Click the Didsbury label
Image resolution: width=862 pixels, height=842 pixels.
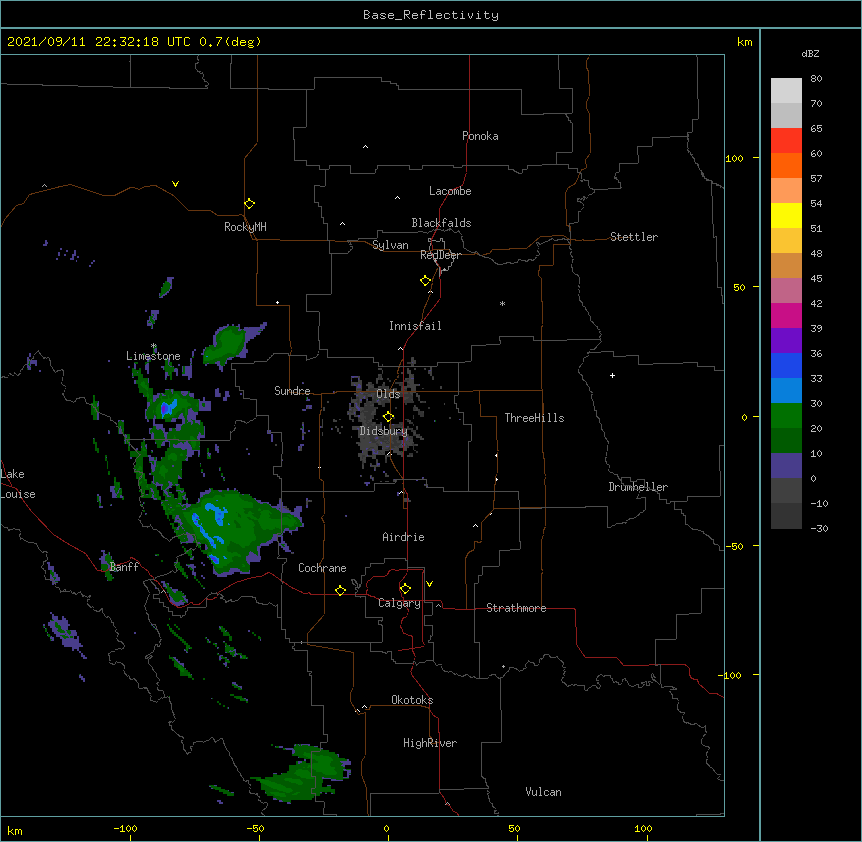click(383, 431)
